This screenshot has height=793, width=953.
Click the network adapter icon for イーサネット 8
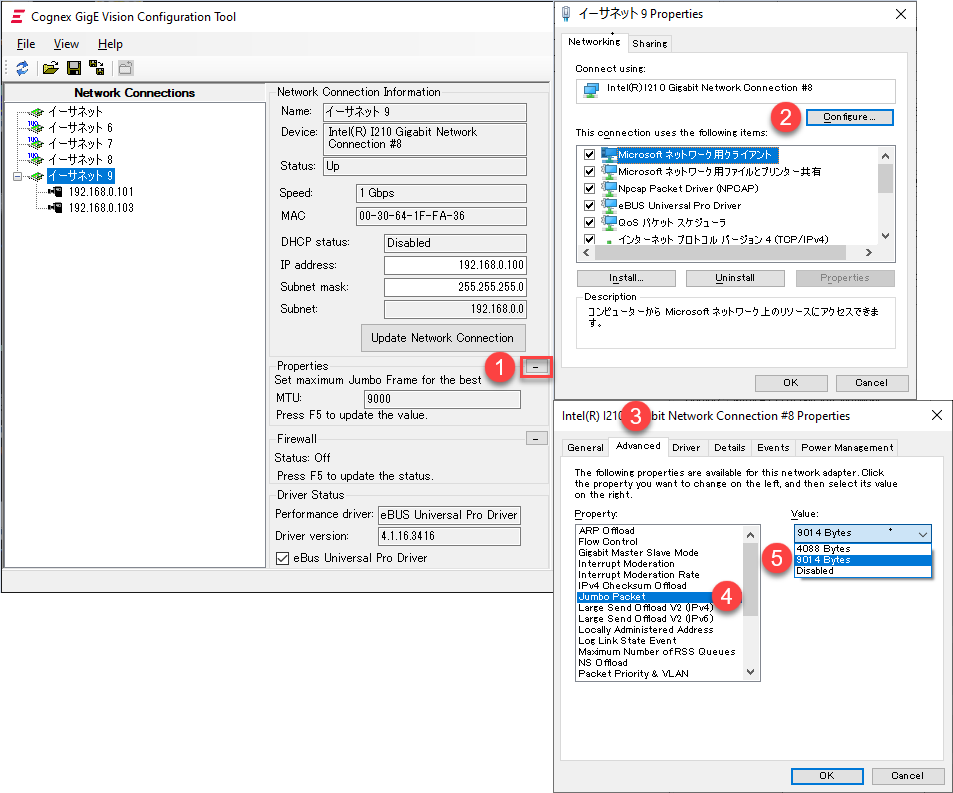click(37, 160)
